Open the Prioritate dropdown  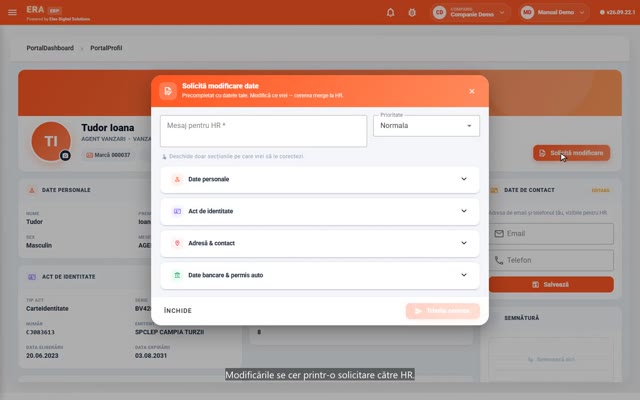[426, 126]
